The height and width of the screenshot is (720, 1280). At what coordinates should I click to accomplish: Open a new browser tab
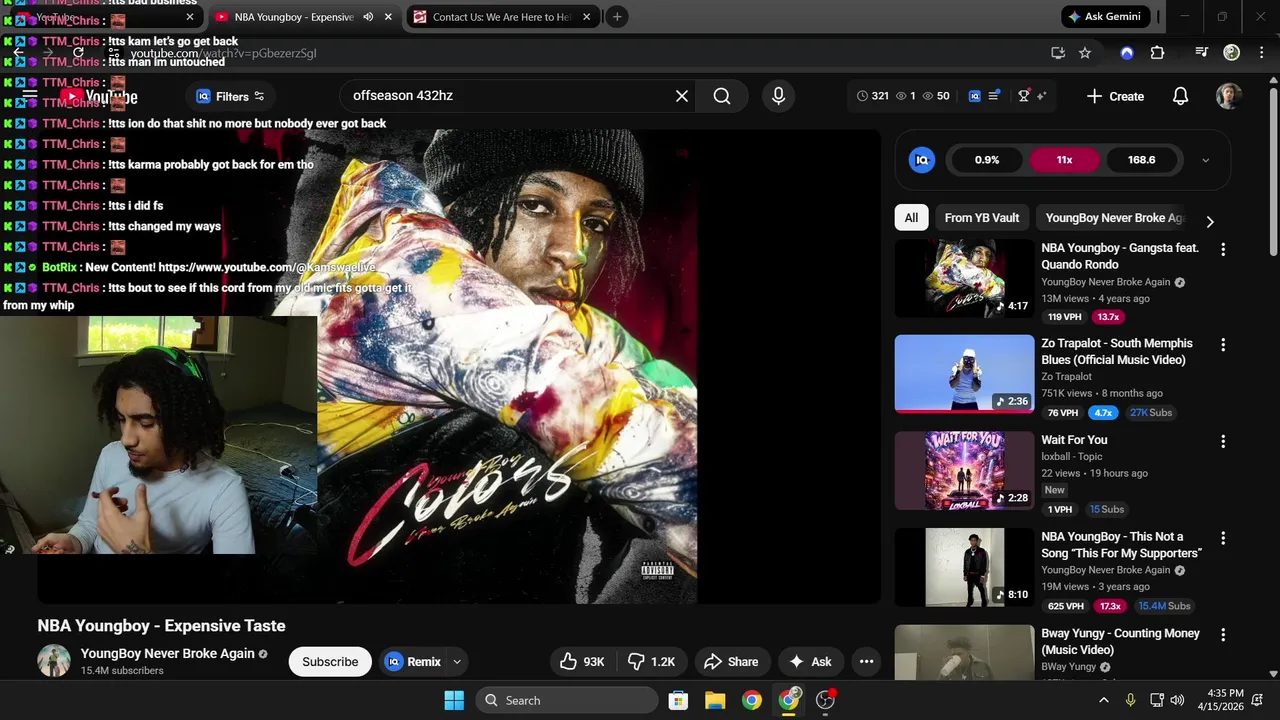click(x=617, y=17)
